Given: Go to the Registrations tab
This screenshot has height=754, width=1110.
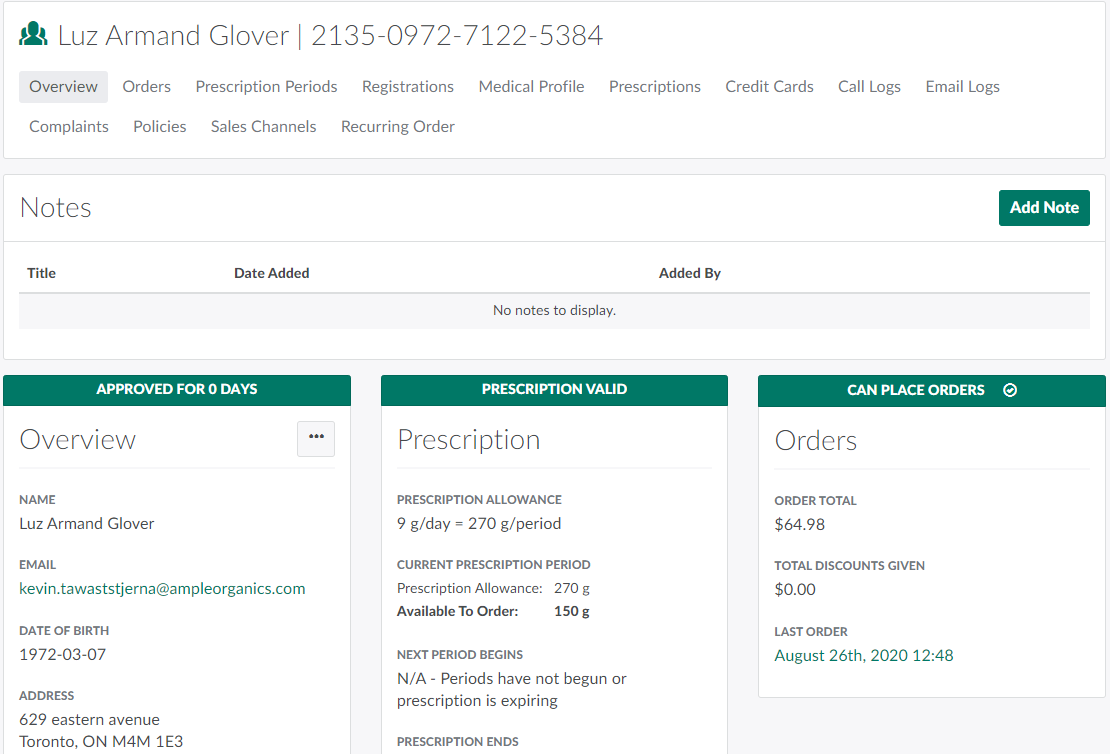Looking at the screenshot, I should (408, 87).
